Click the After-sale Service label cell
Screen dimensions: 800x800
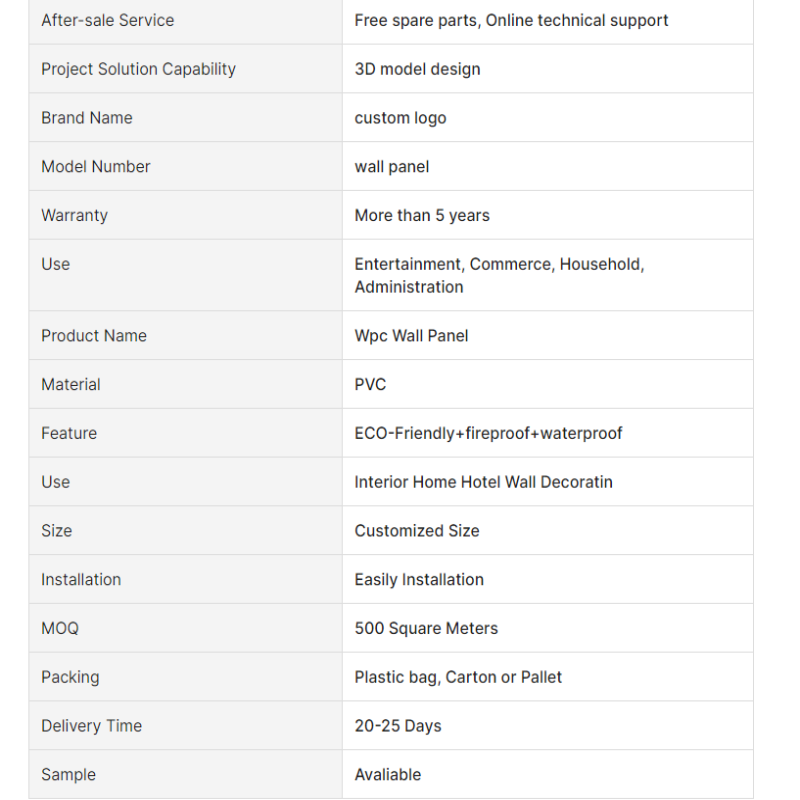tap(186, 20)
